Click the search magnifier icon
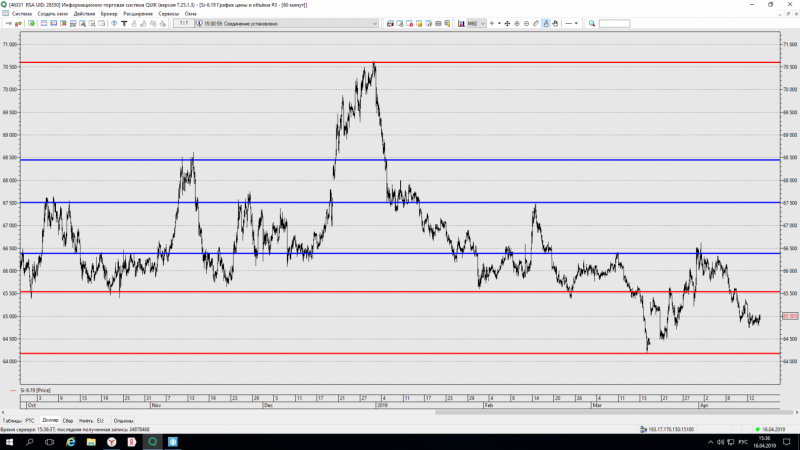 [592, 23]
